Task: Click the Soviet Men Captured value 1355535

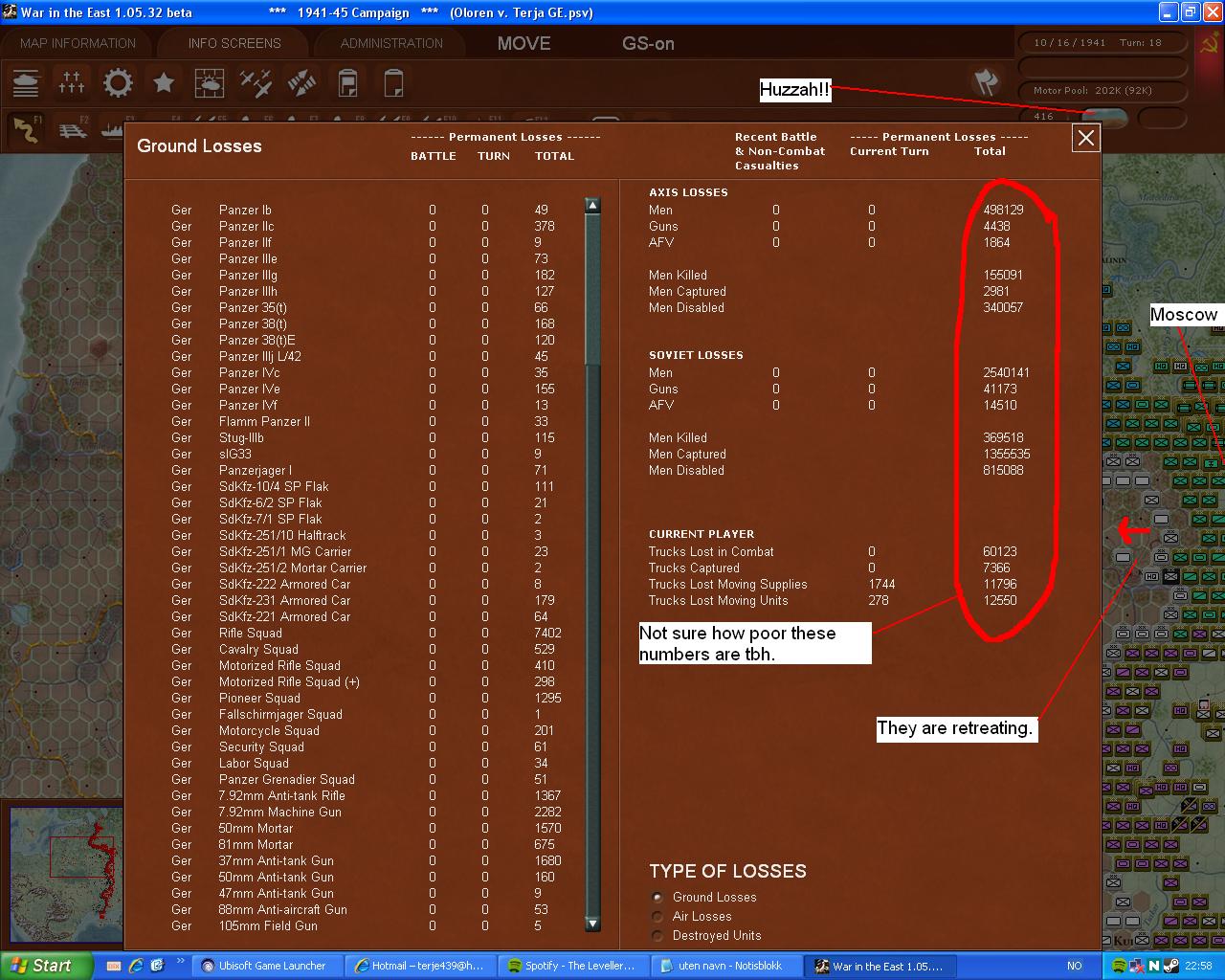Action: pyautogui.click(x=1007, y=454)
